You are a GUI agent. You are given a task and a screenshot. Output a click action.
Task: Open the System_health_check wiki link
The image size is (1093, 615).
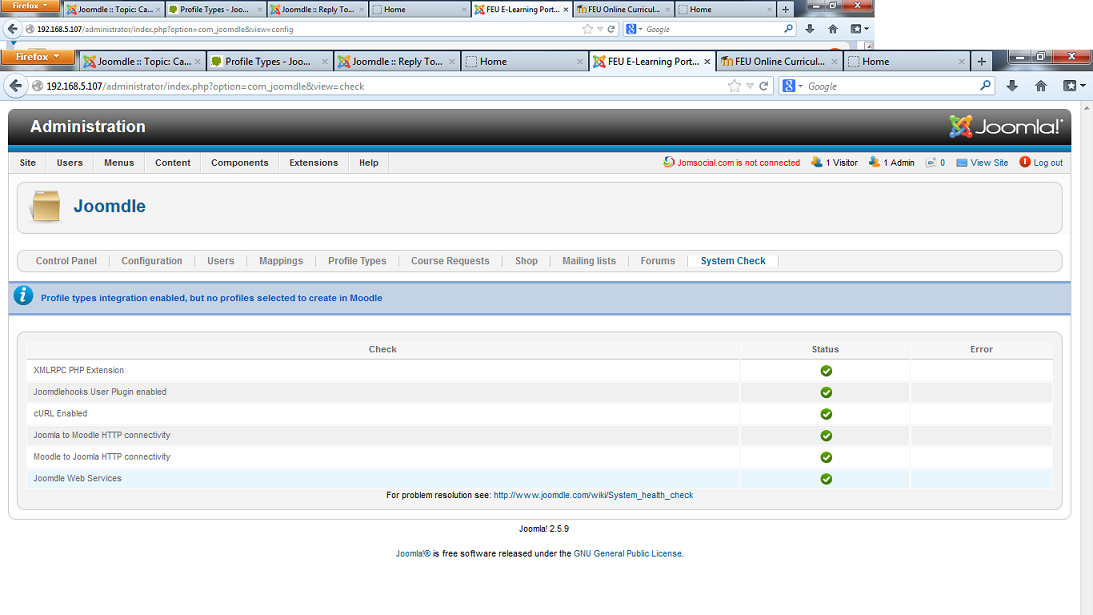[593, 495]
